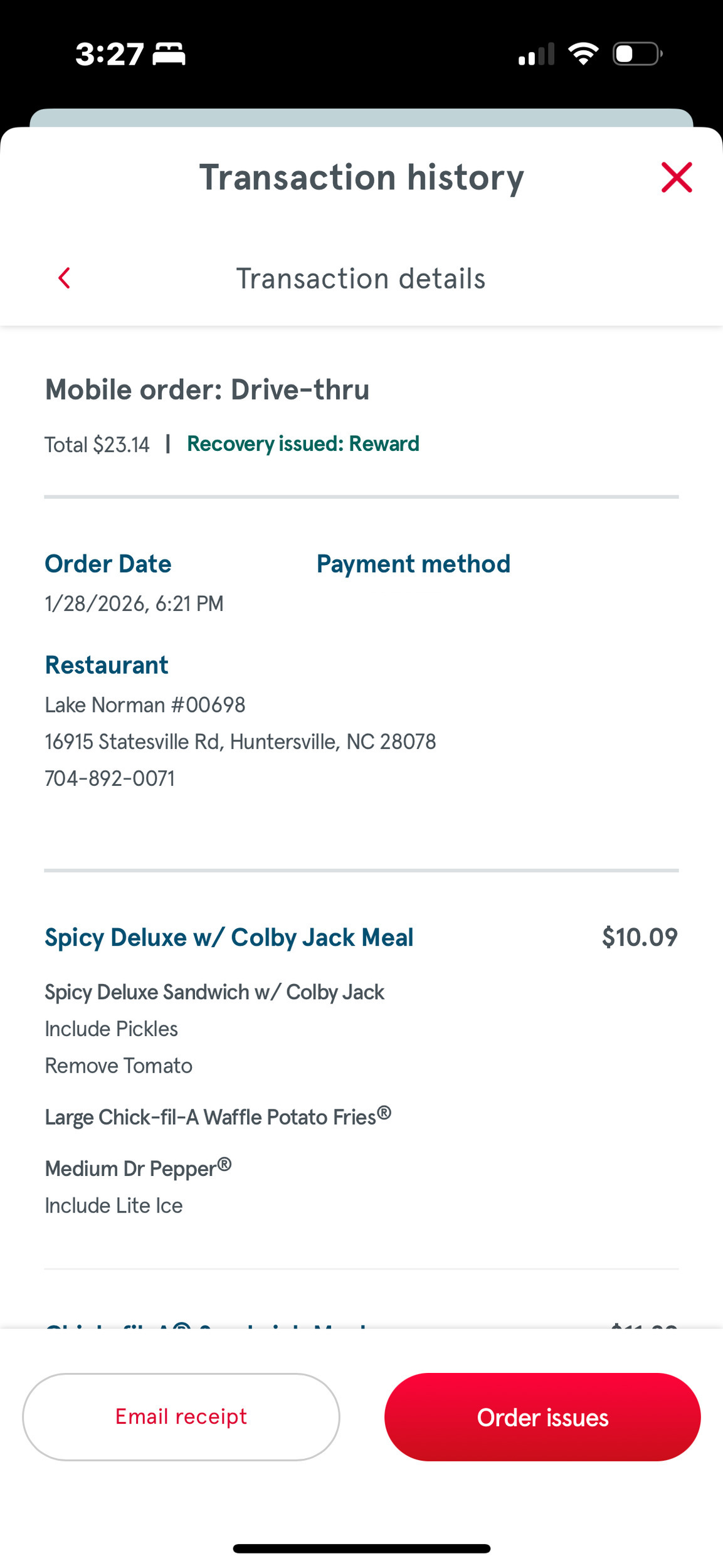Screen dimensions: 723x1568
Task: Tap the battery indicator icon
Action: (637, 54)
